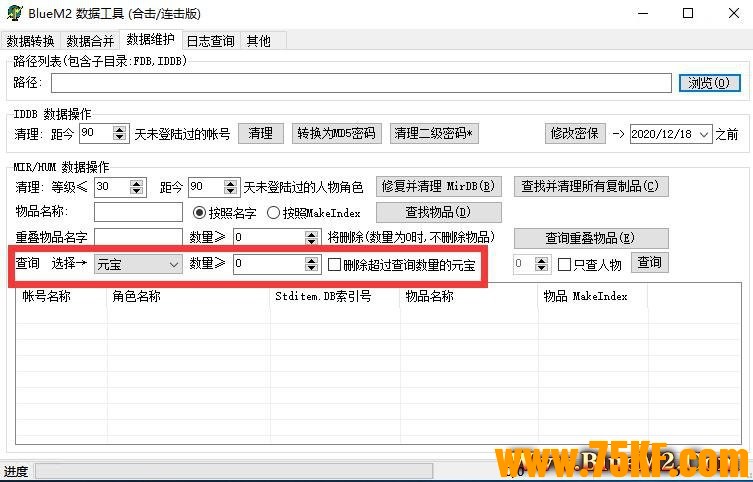
Task: Click the 浏览(O) browse button
Action: [709, 83]
